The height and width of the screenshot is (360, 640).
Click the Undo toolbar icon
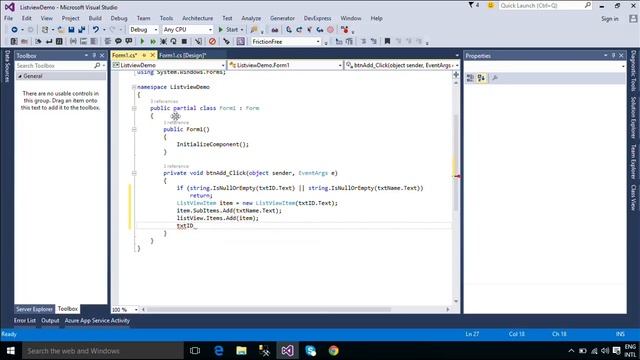tap(96, 29)
